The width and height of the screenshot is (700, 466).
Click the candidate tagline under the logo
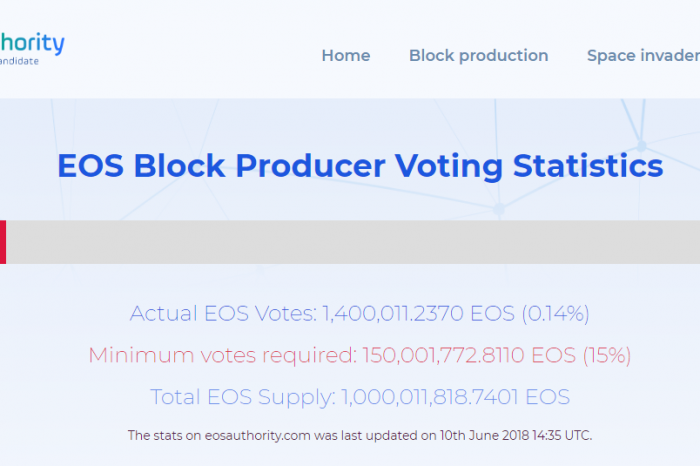tap(19, 61)
